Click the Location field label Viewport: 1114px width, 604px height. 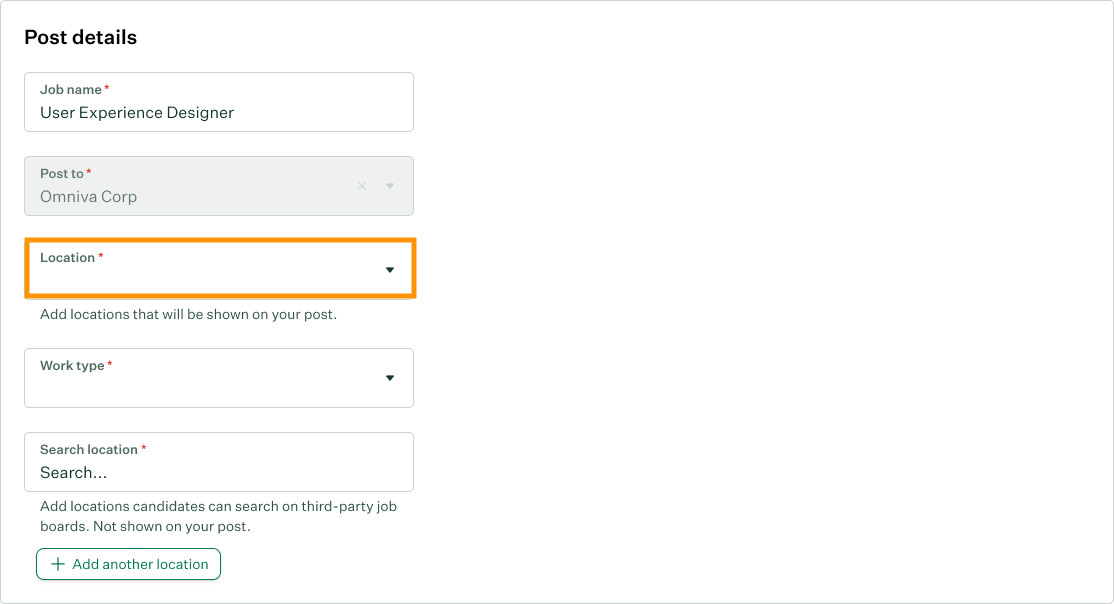[67, 258]
